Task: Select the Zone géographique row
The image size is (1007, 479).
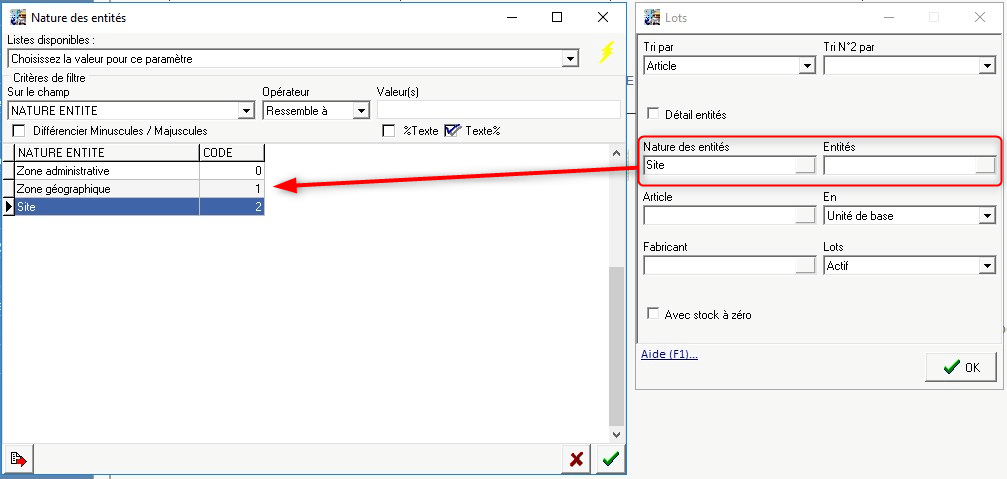Action: [105, 189]
